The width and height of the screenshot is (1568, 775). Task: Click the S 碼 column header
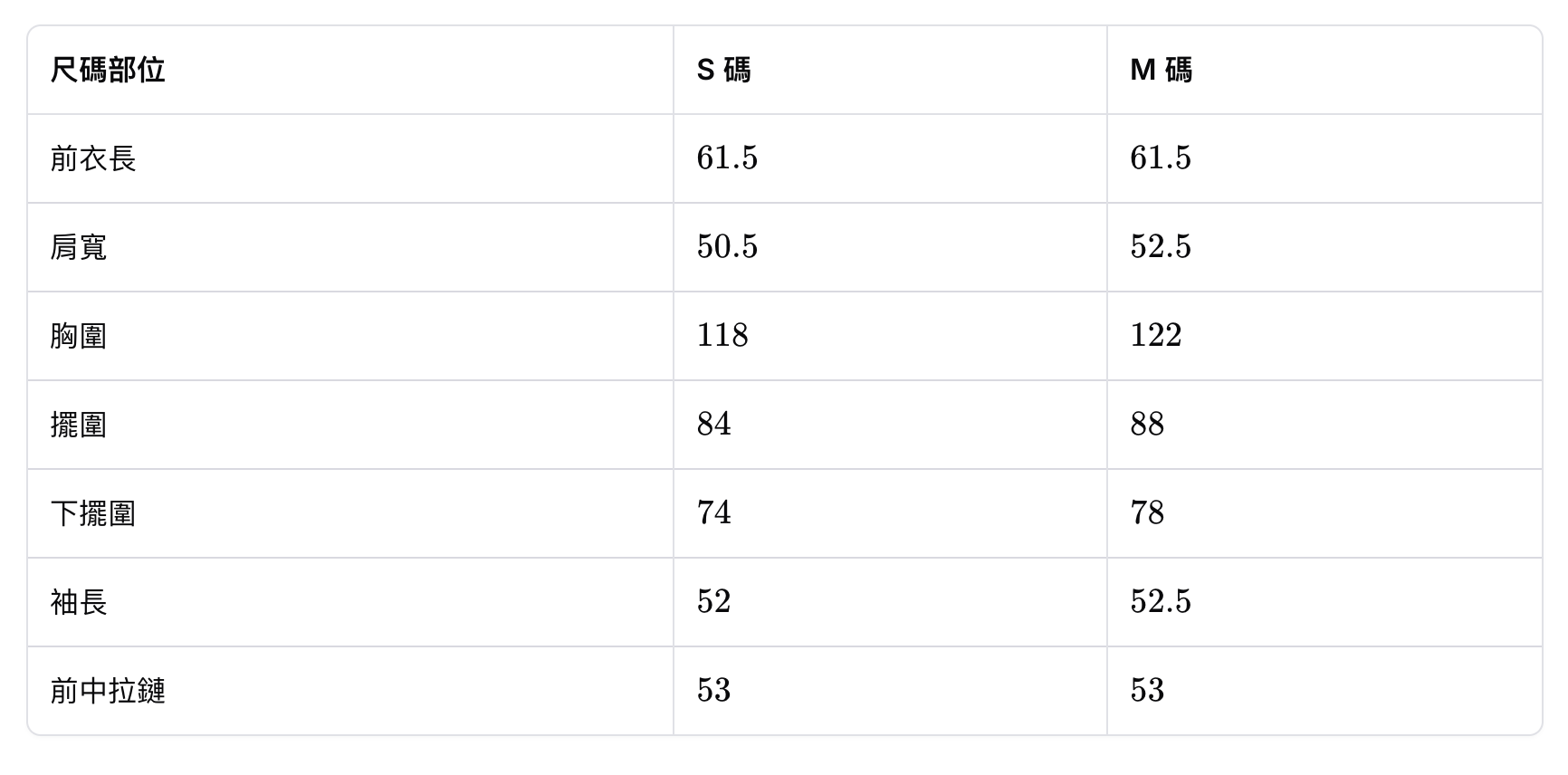tap(723, 70)
